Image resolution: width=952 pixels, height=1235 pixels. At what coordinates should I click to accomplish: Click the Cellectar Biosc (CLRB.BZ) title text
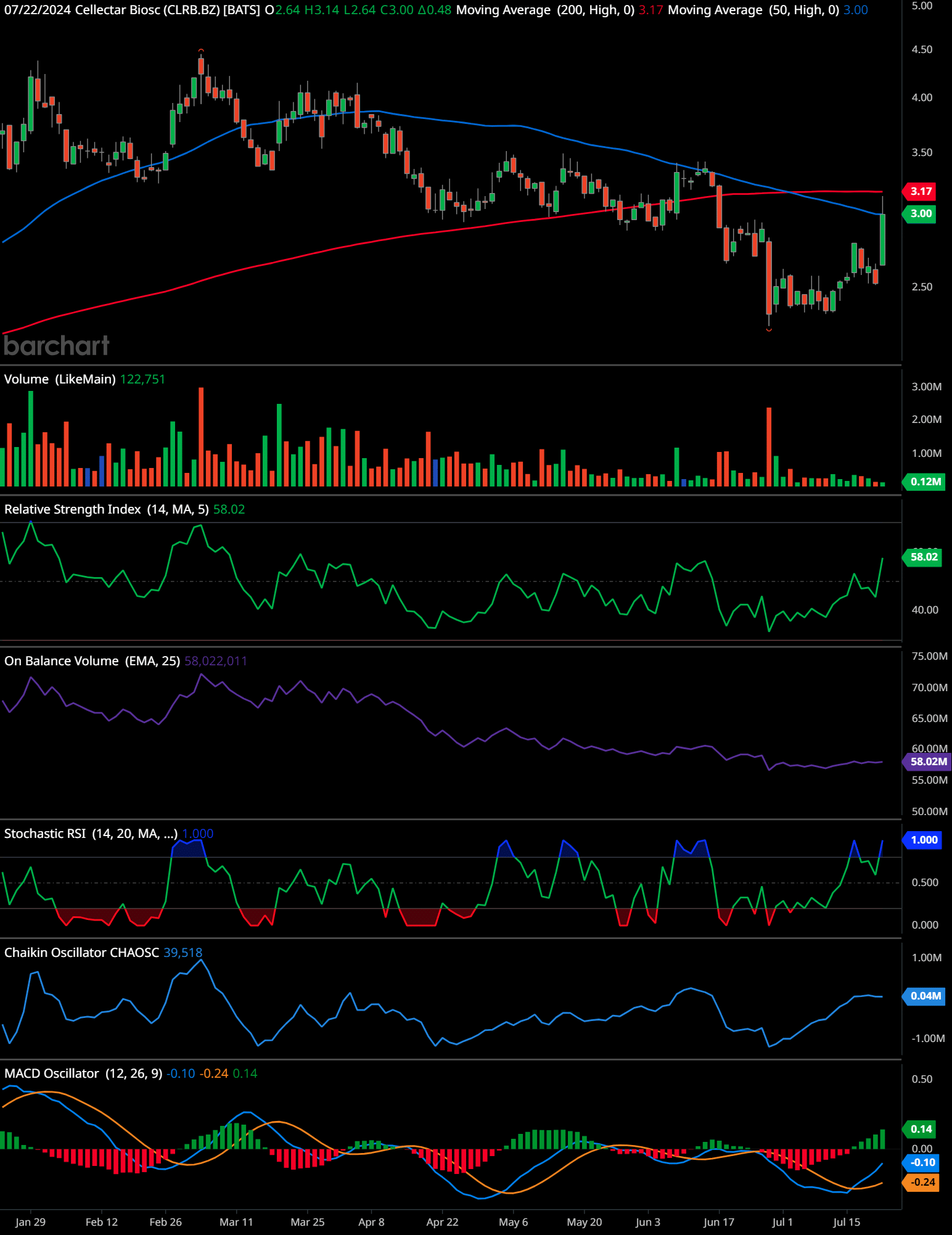click(x=147, y=10)
